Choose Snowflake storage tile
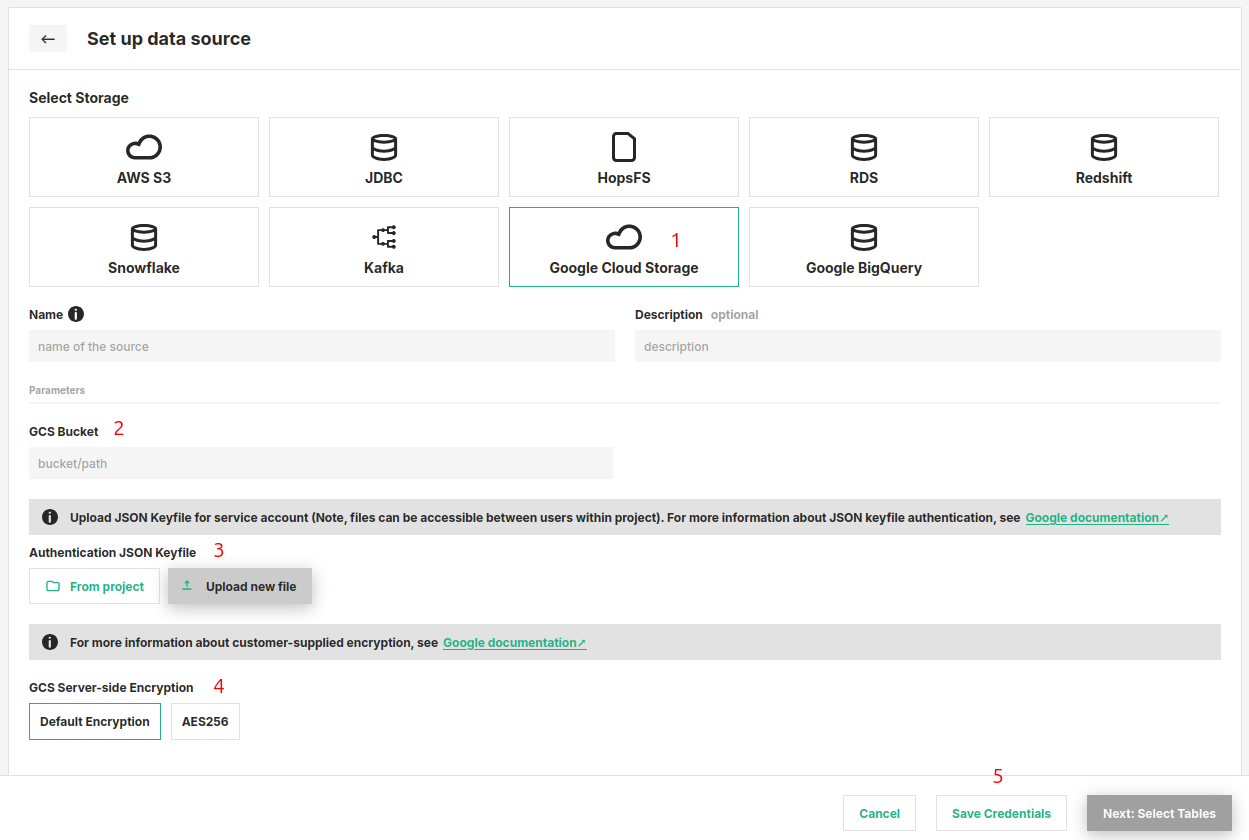The height and width of the screenshot is (840, 1249). point(144,247)
